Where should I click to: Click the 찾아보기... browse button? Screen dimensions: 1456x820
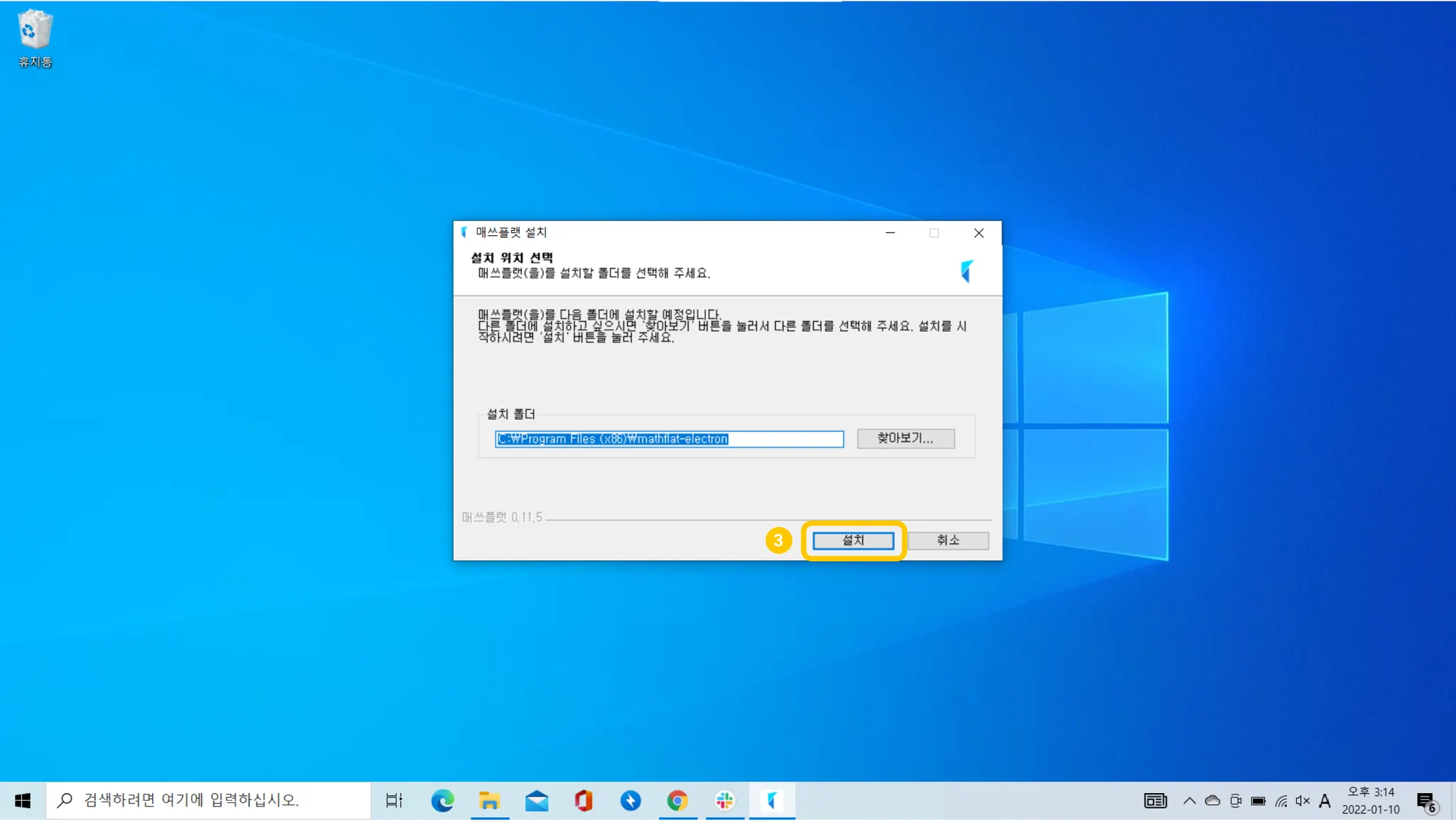[x=905, y=438]
